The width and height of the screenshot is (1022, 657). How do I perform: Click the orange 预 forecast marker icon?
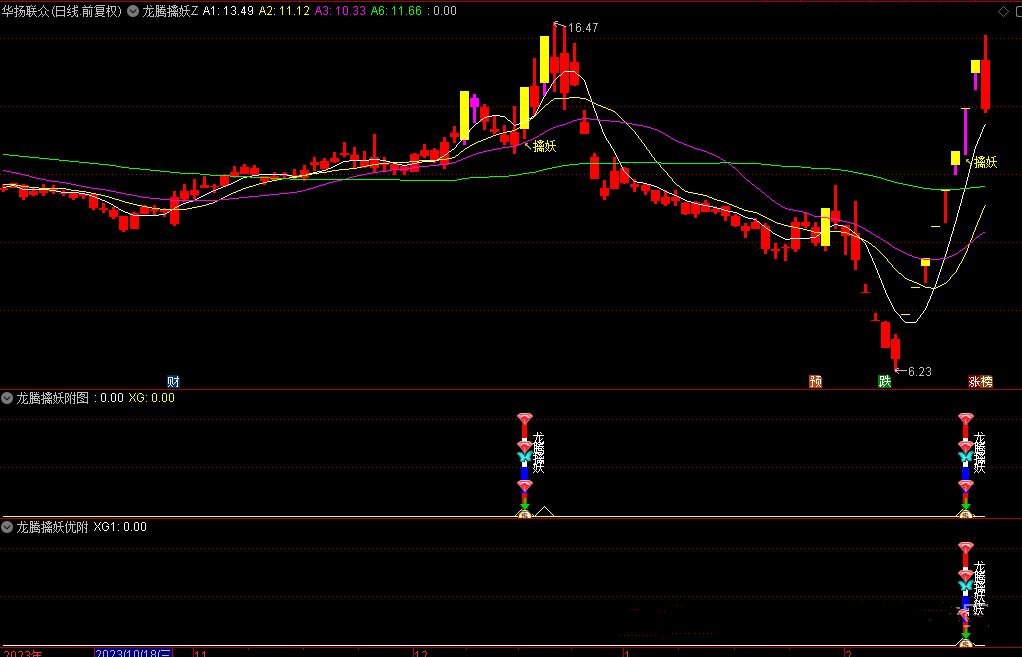[x=816, y=381]
